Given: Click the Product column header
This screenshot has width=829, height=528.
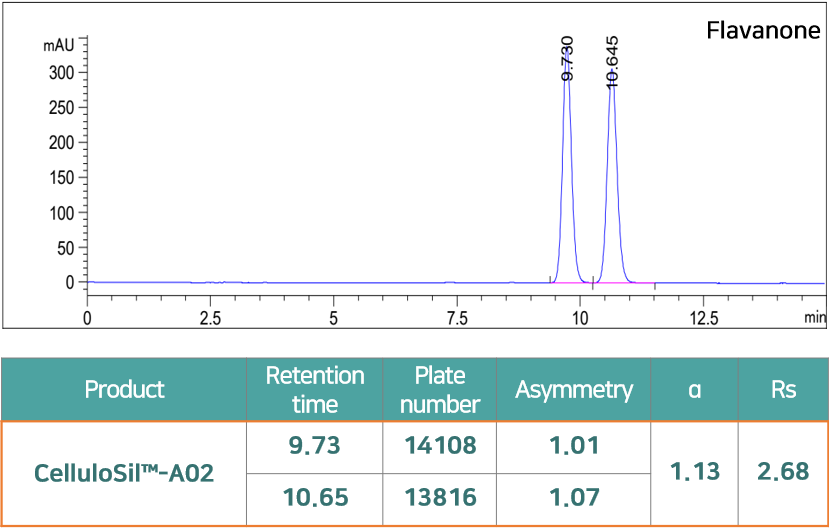Looking at the screenshot, I should [124, 390].
